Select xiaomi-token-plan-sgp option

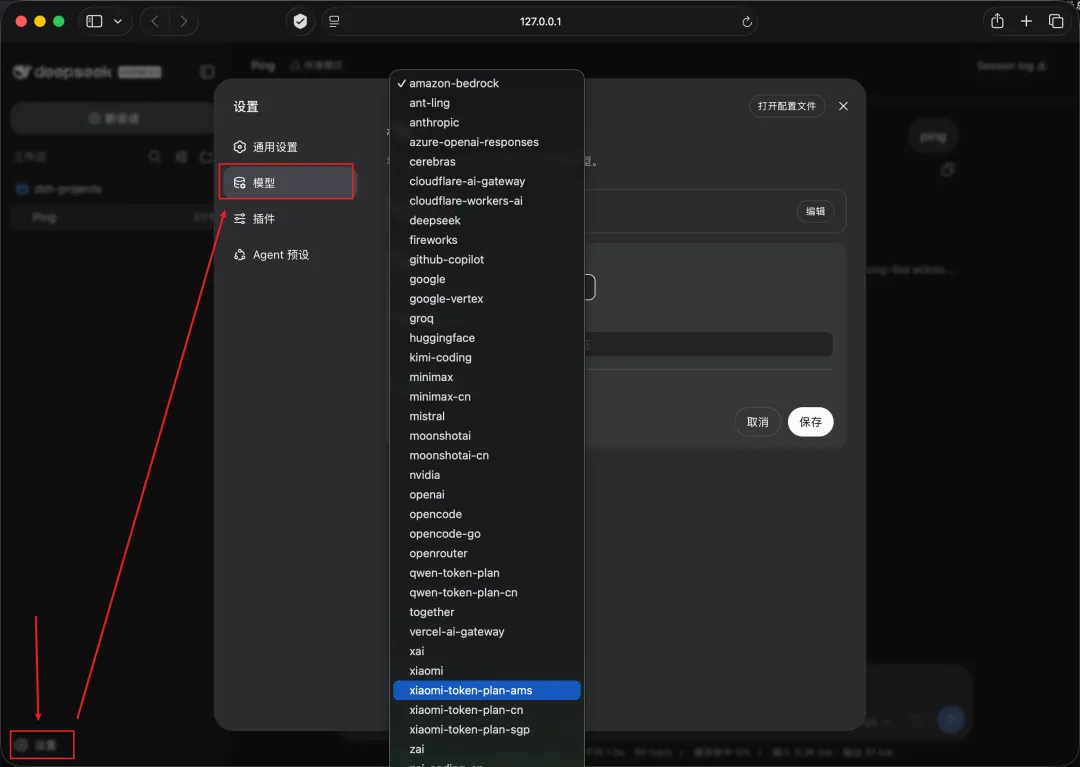(486, 731)
